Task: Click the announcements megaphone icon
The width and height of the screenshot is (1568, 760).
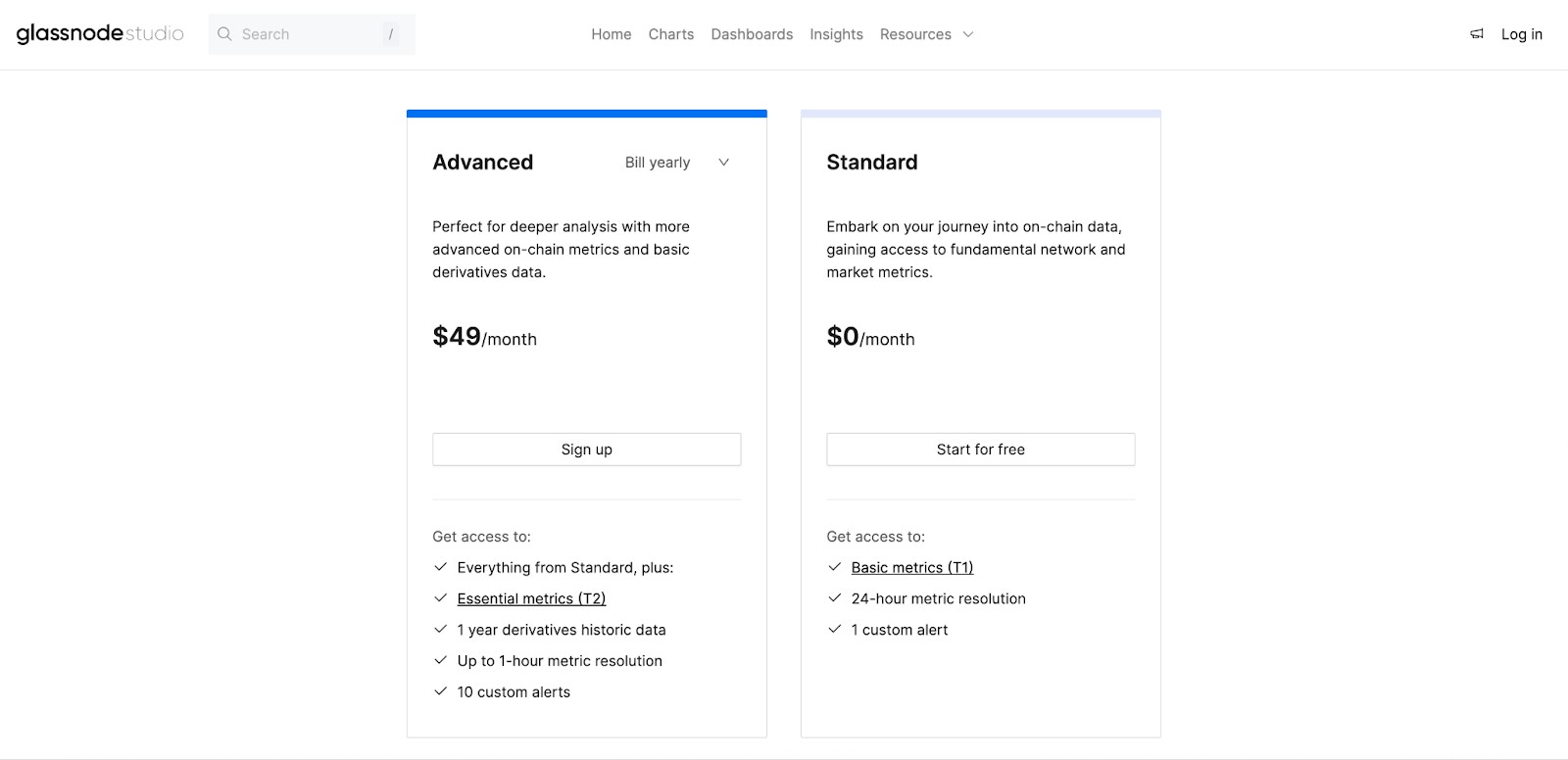Action: [x=1477, y=34]
